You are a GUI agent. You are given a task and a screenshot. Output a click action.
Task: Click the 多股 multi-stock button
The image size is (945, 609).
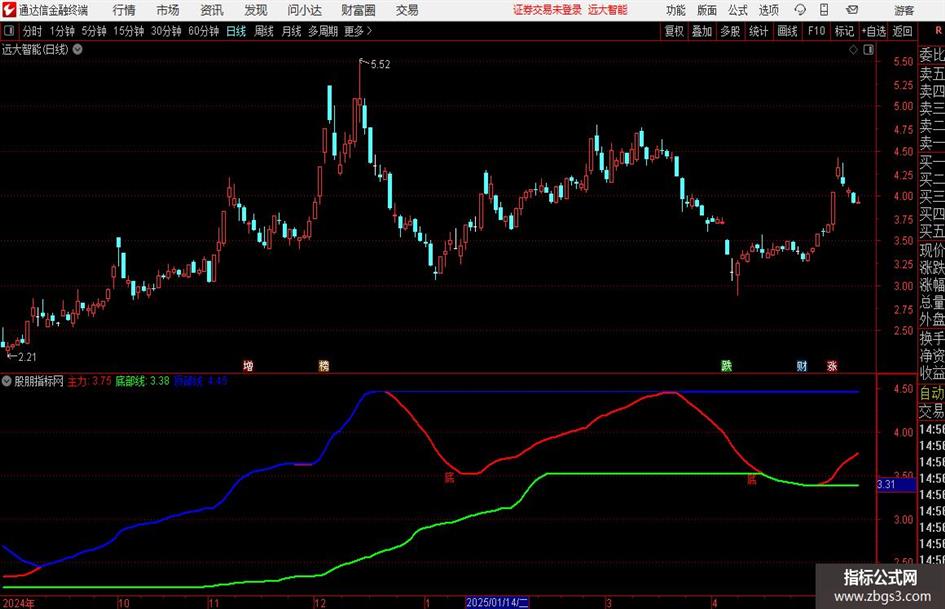730,31
